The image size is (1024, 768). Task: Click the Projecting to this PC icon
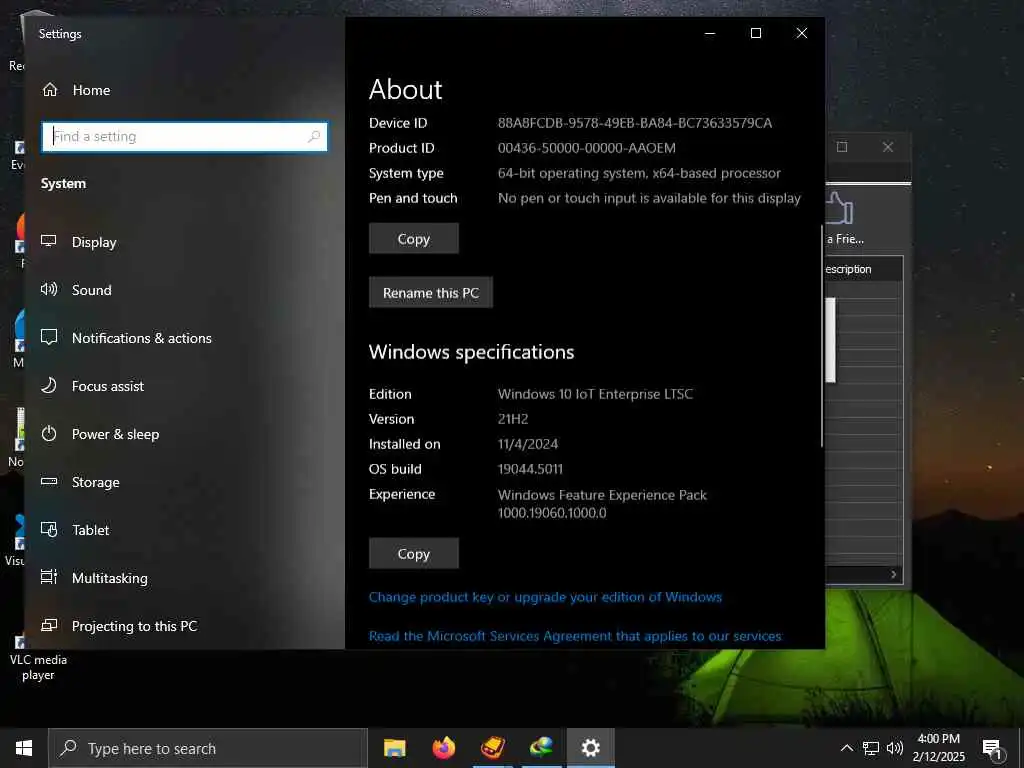[49, 625]
